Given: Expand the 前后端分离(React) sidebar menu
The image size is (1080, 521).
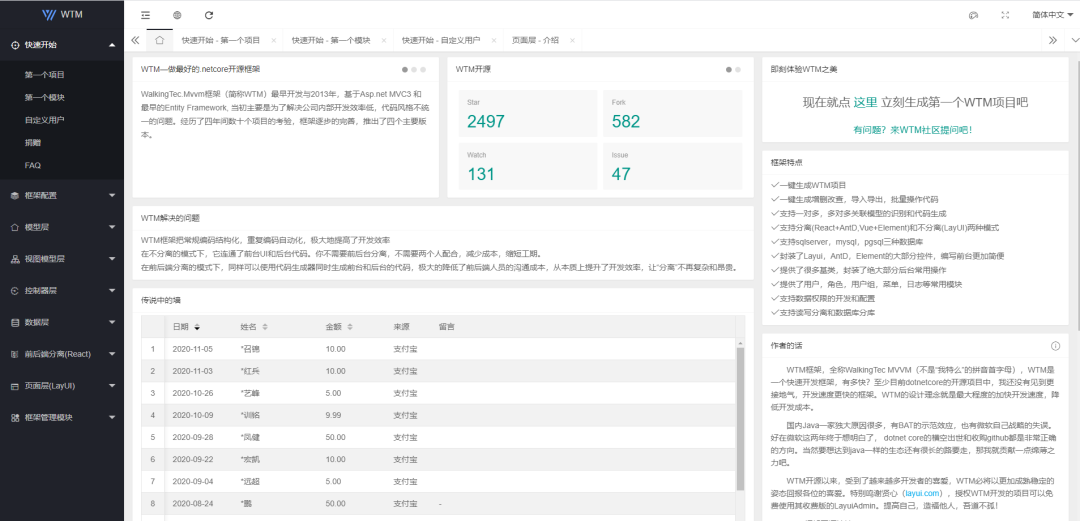Looking at the screenshot, I should tap(62, 354).
